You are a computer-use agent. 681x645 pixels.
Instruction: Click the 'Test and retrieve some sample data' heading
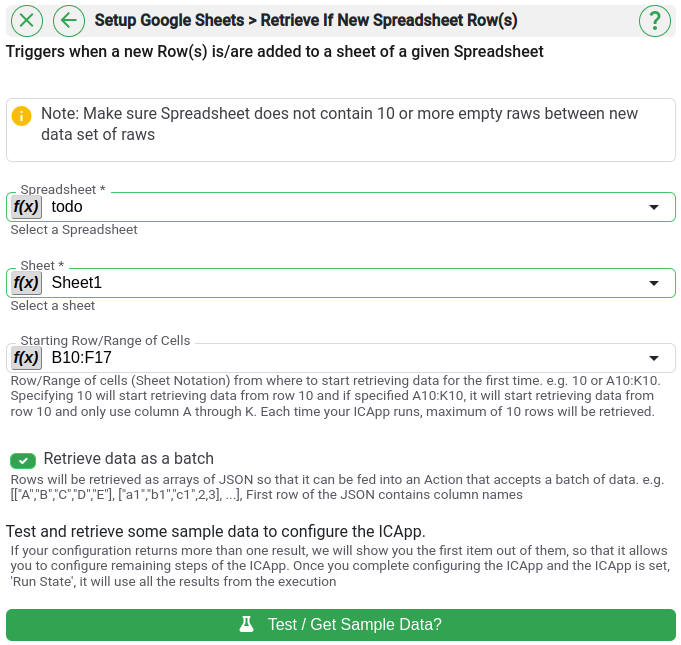click(215, 531)
